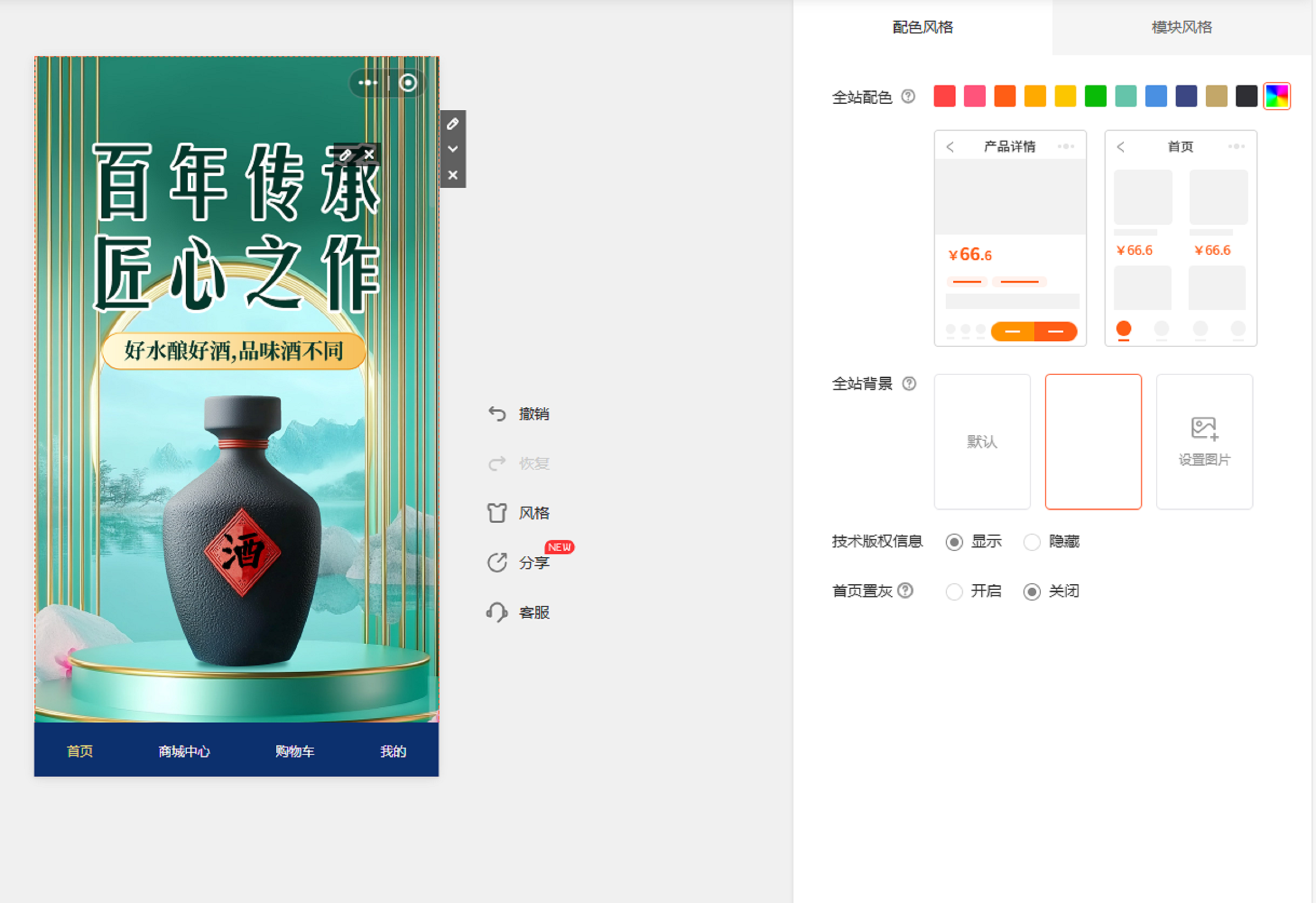Screen dimensions: 1316x903
Task: Choose the 默认 background option
Action: [982, 441]
